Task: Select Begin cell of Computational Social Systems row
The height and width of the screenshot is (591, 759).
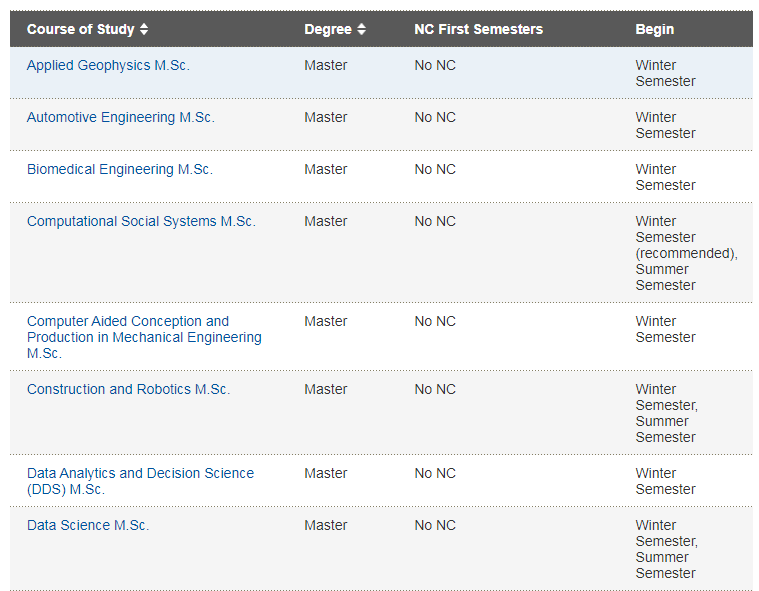Action: tap(686, 253)
